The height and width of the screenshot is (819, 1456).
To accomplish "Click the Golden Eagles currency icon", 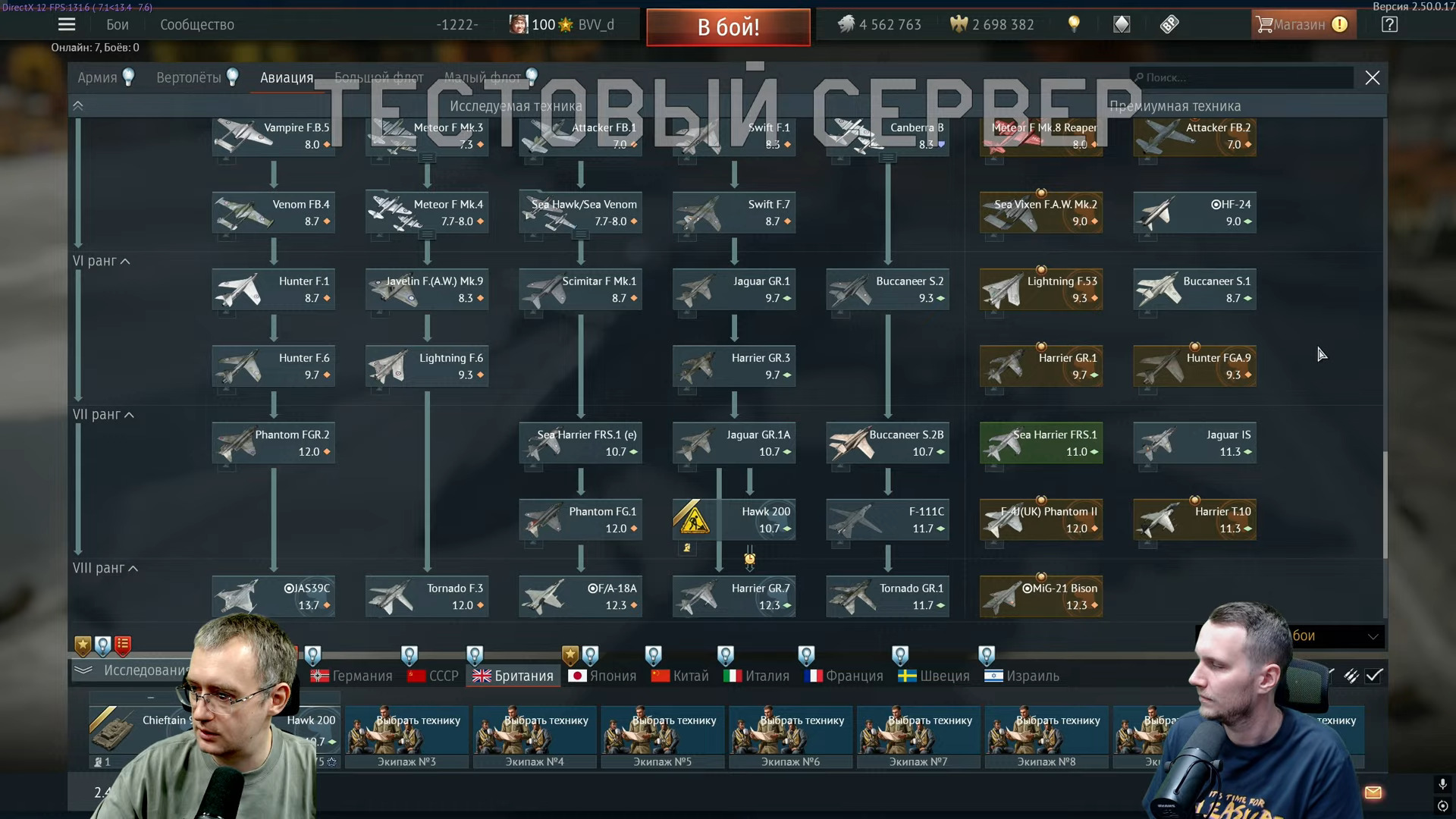I will (959, 24).
